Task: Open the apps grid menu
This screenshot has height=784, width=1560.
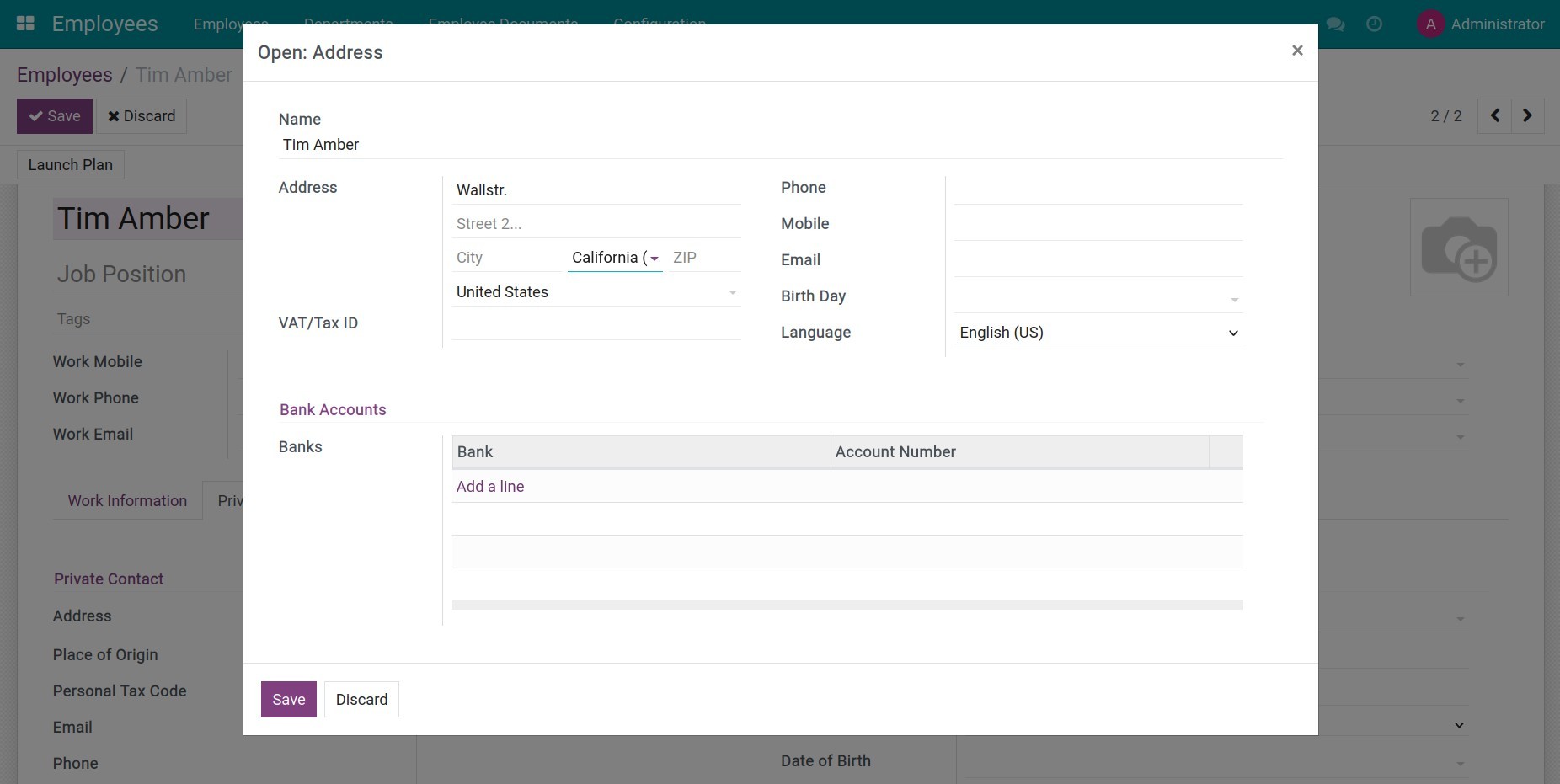Action: click(25, 24)
